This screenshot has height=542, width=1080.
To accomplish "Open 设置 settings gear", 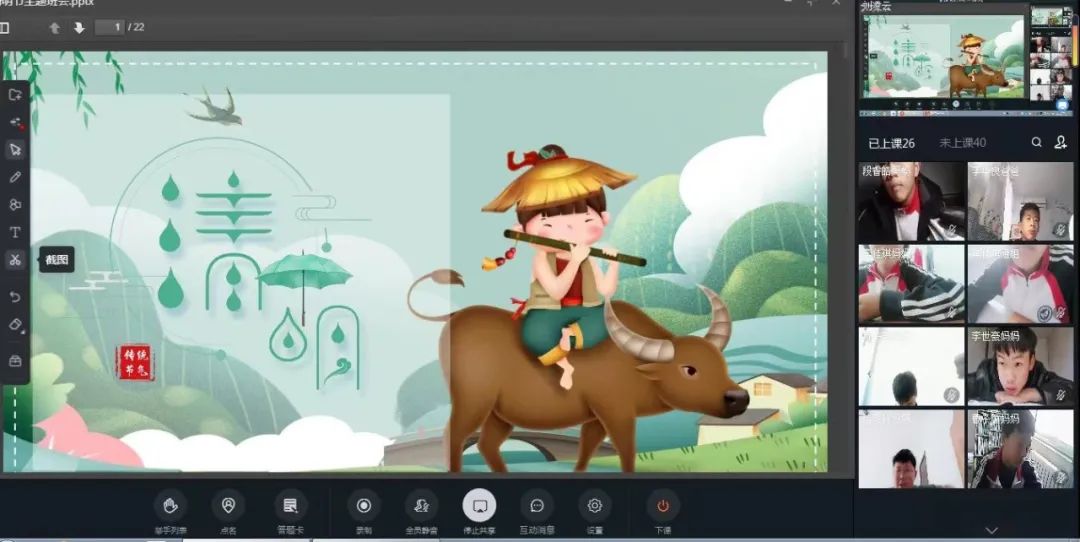I will tap(595, 506).
